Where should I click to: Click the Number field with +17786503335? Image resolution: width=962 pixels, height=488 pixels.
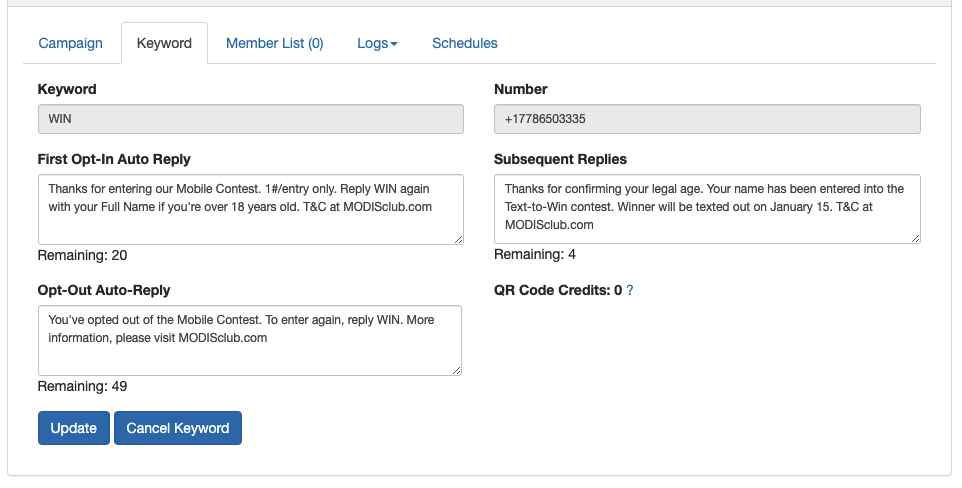(706, 119)
